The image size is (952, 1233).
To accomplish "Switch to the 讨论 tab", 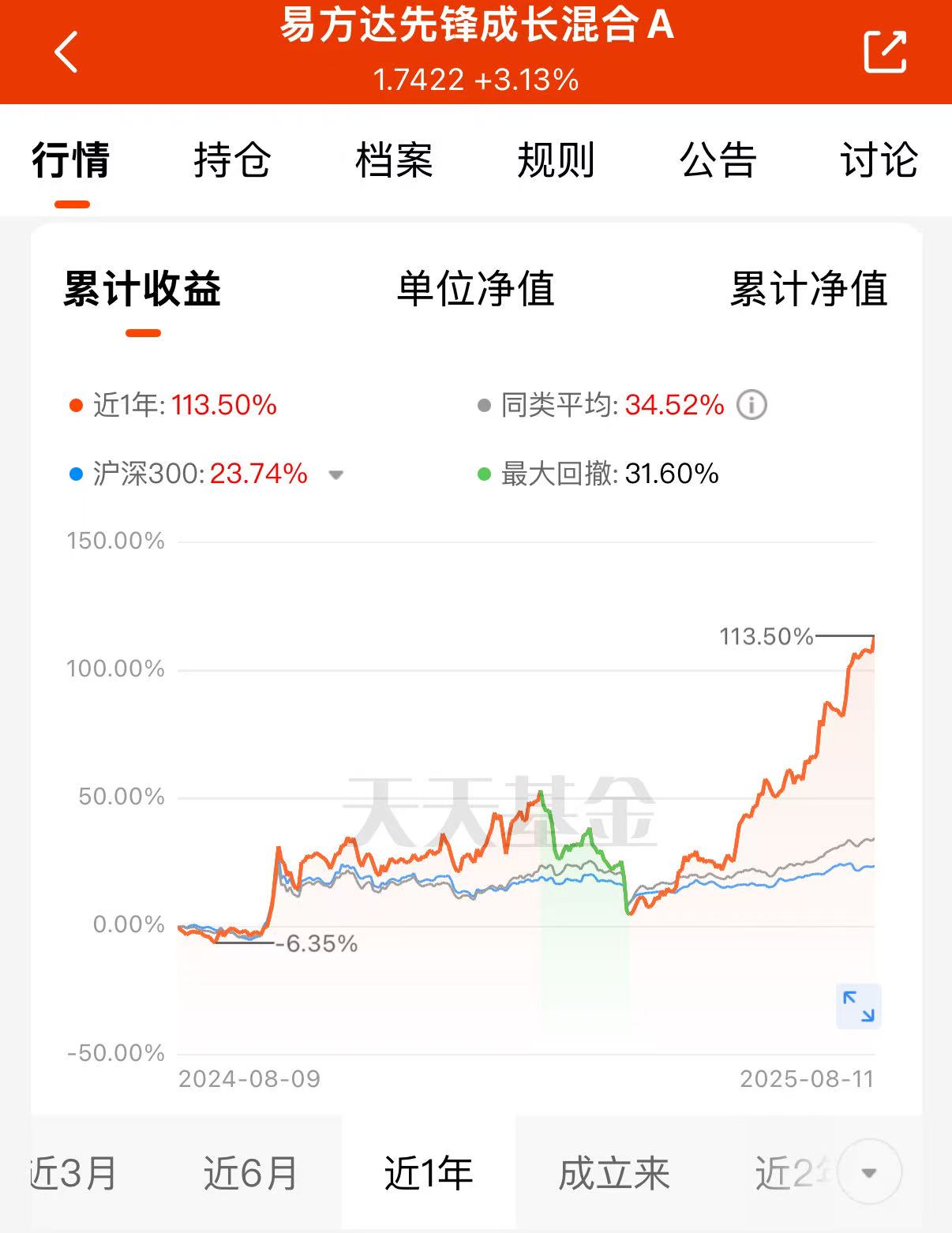I will [x=879, y=160].
